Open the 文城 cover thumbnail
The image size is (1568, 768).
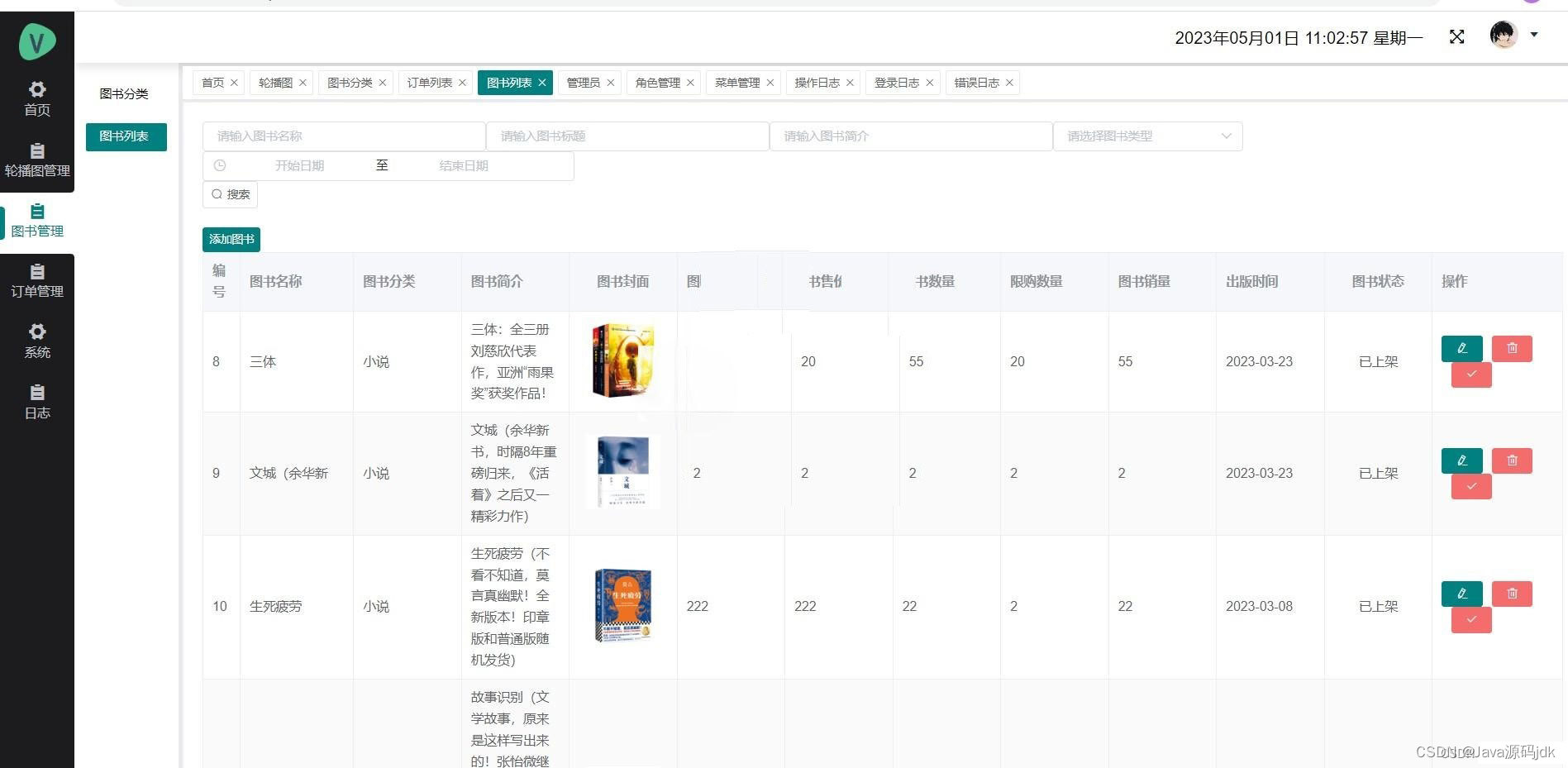[x=623, y=471]
